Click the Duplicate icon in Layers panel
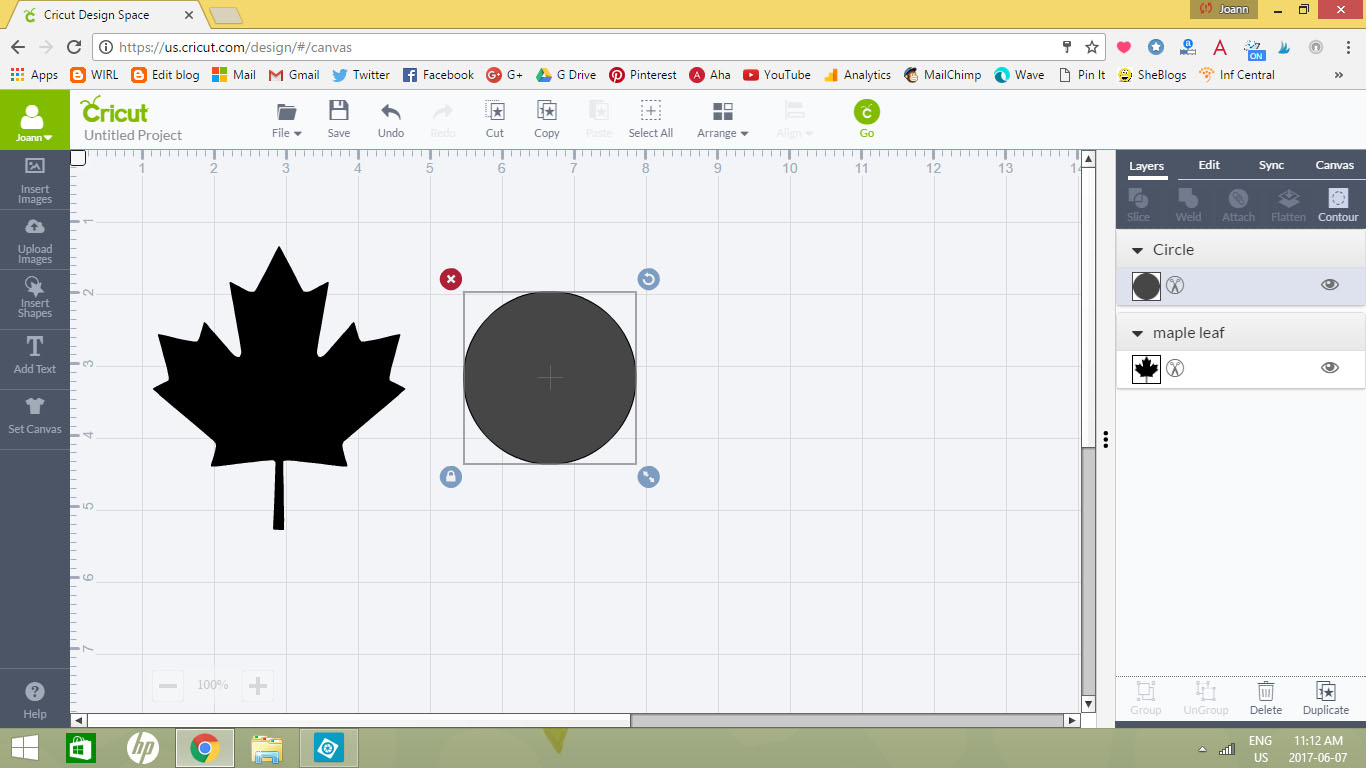1366x768 pixels. point(1326,697)
